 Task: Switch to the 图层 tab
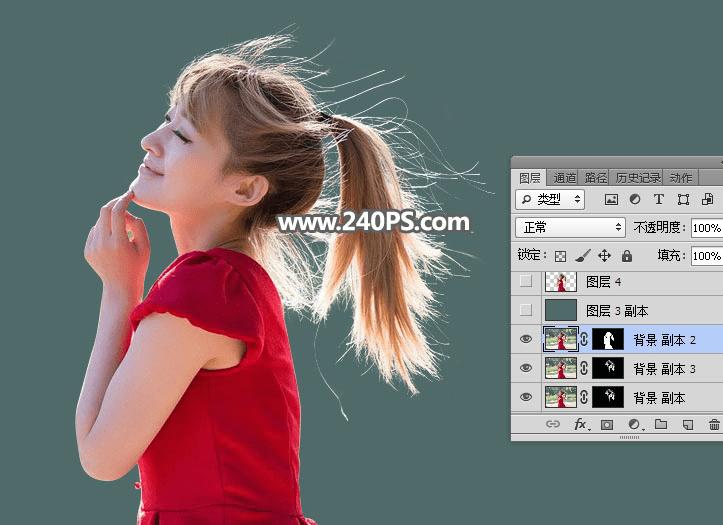(530, 178)
